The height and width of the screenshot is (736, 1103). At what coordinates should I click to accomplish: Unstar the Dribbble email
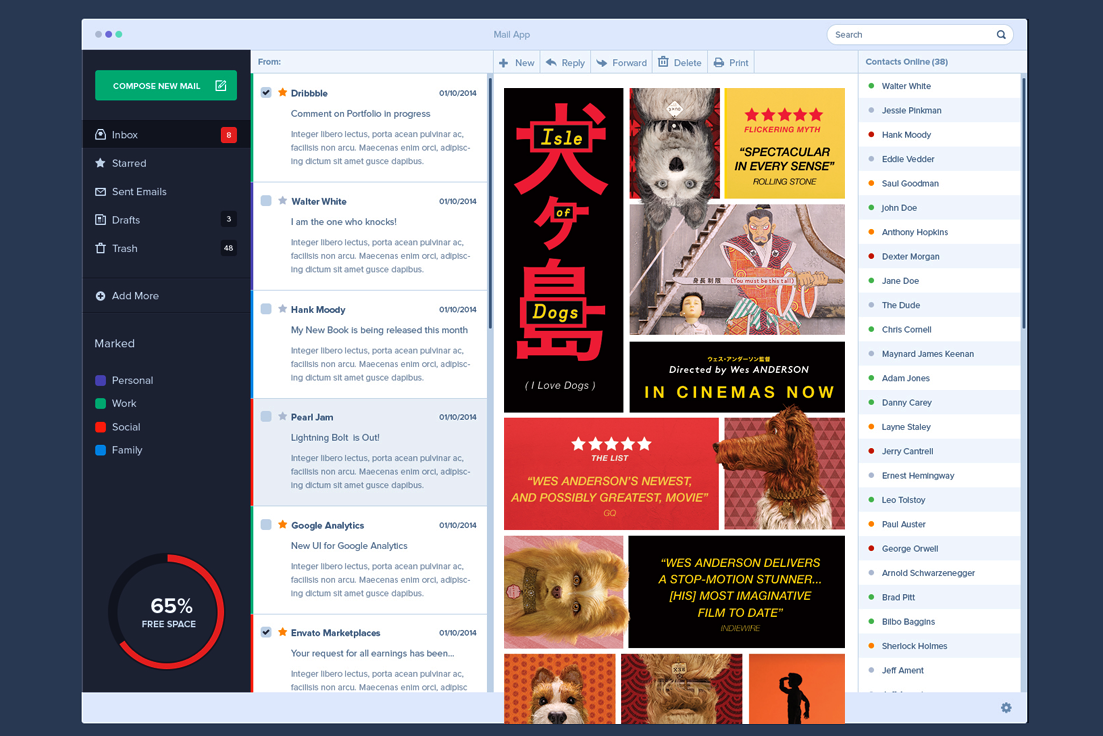(x=283, y=92)
